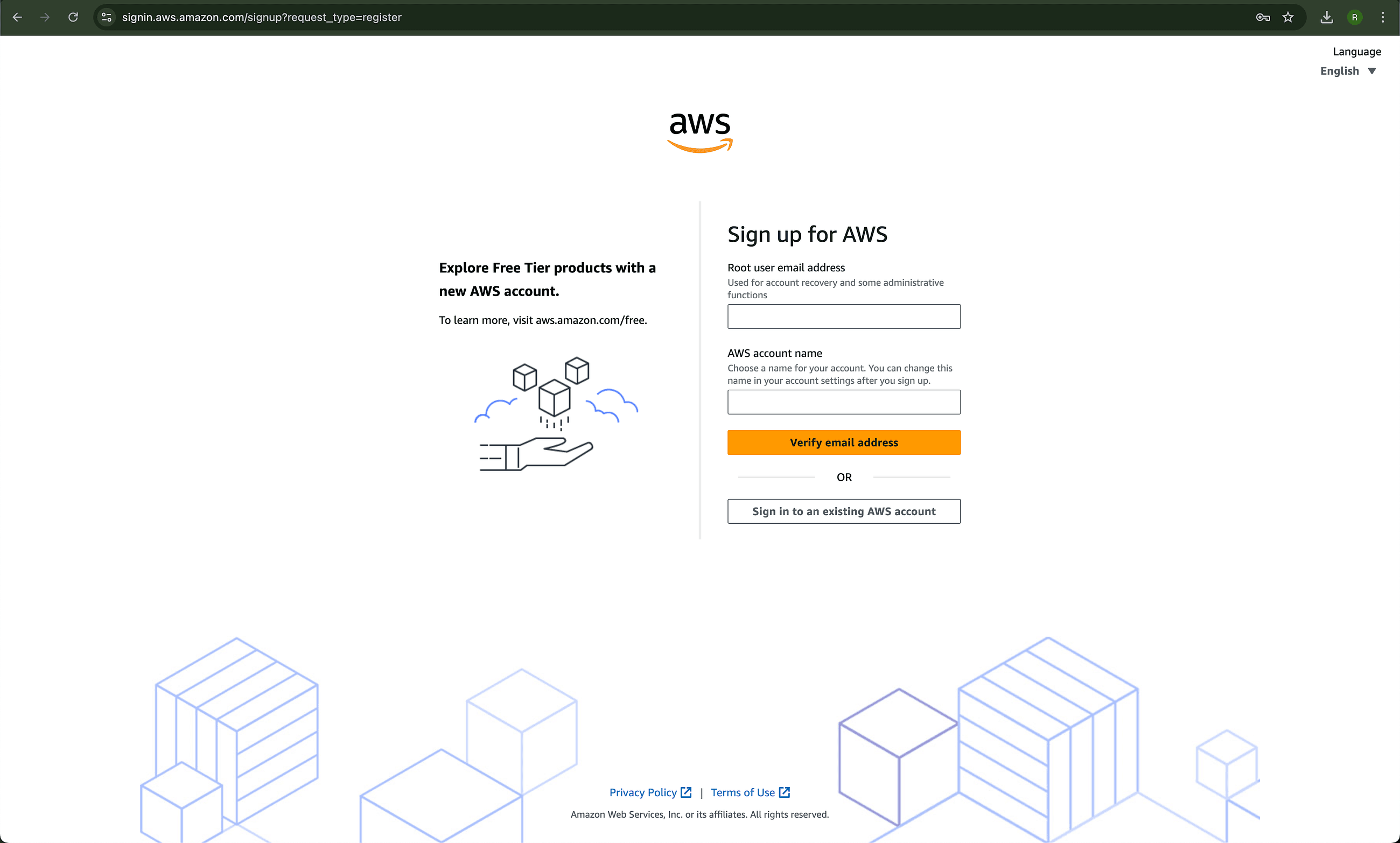The height and width of the screenshot is (843, 1400).
Task: Click 'Choose a name for your account' helper text
Action: [x=840, y=374]
